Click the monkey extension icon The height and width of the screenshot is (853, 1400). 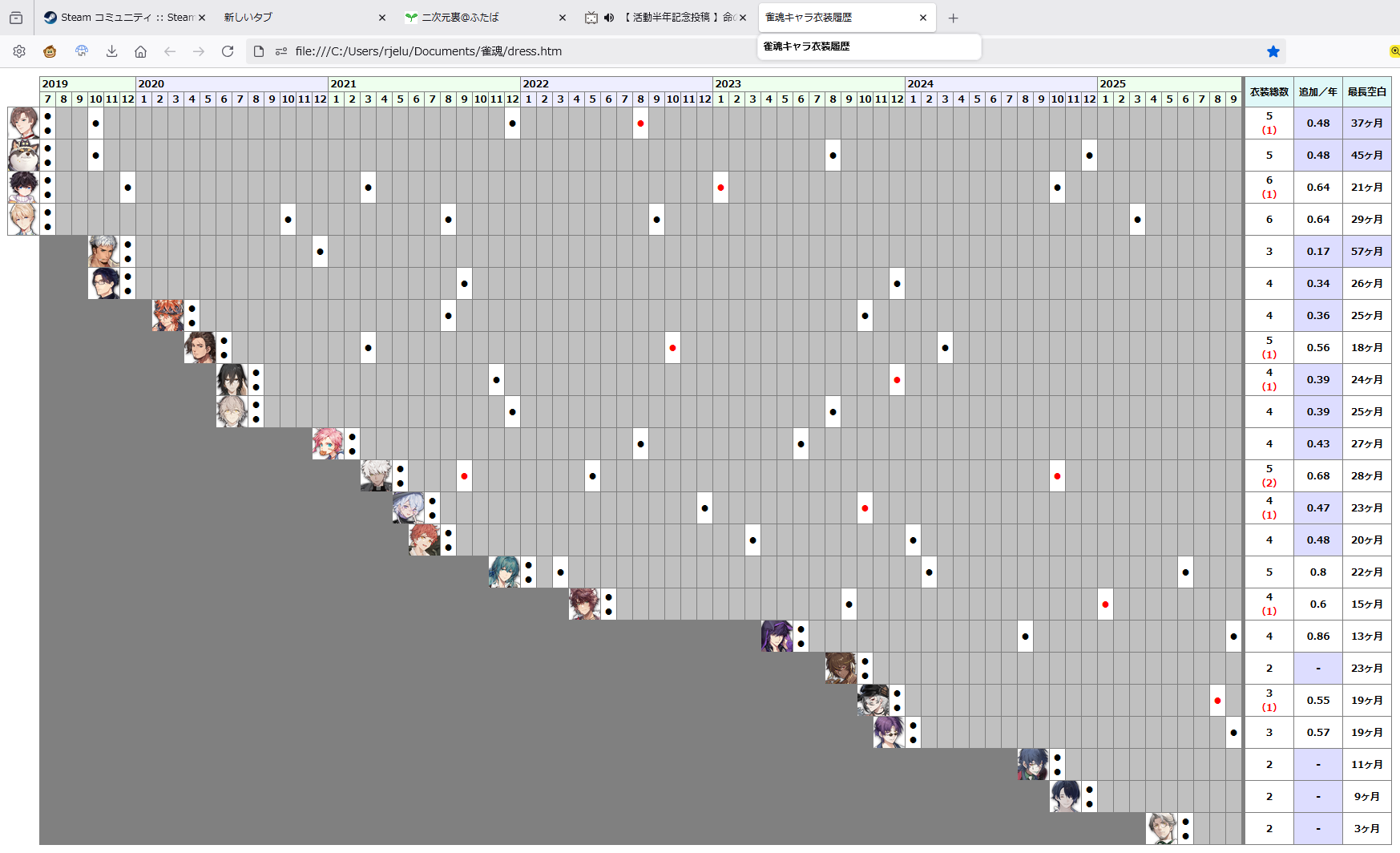click(50, 51)
